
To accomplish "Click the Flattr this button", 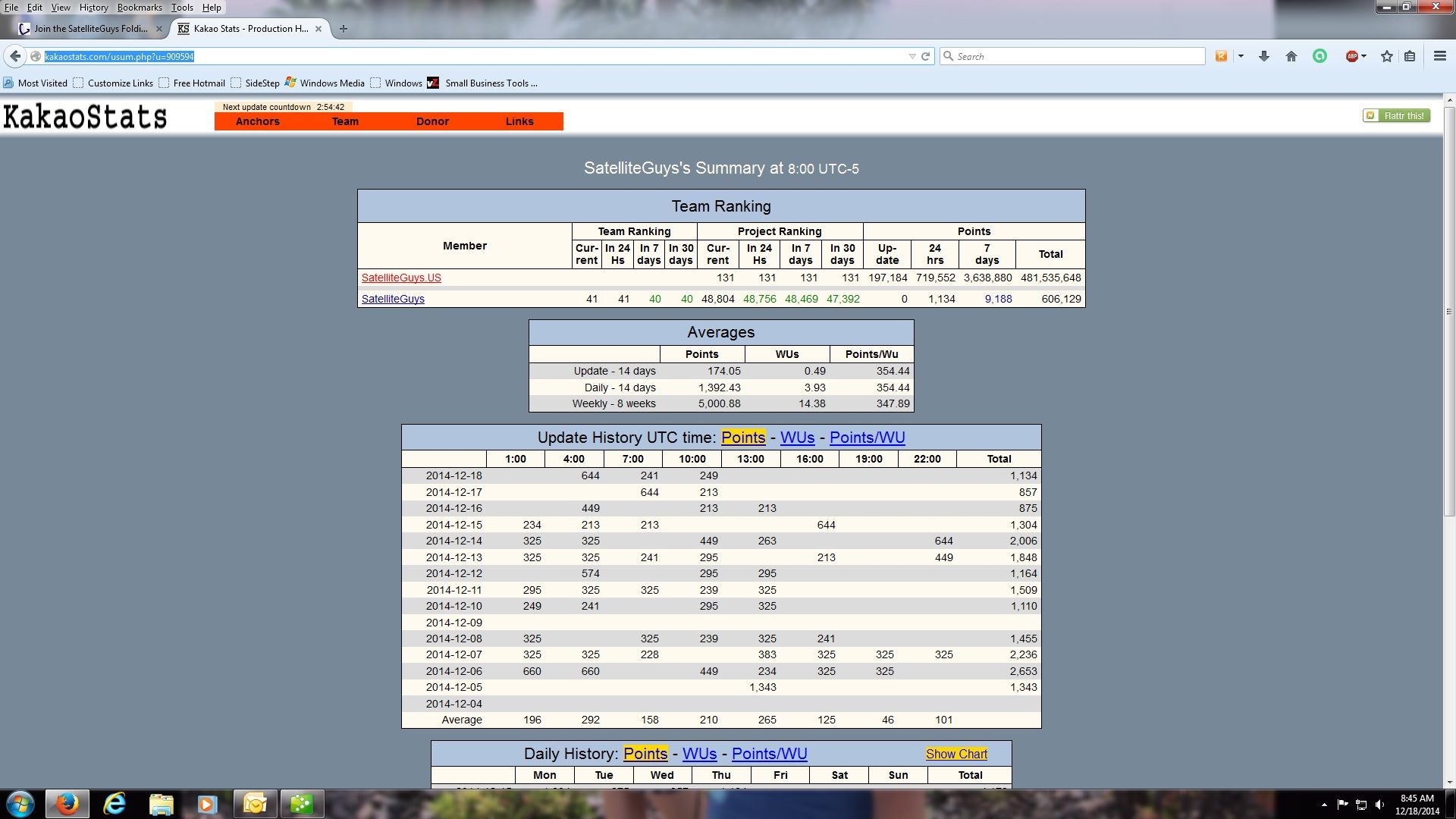I will coord(1396,116).
